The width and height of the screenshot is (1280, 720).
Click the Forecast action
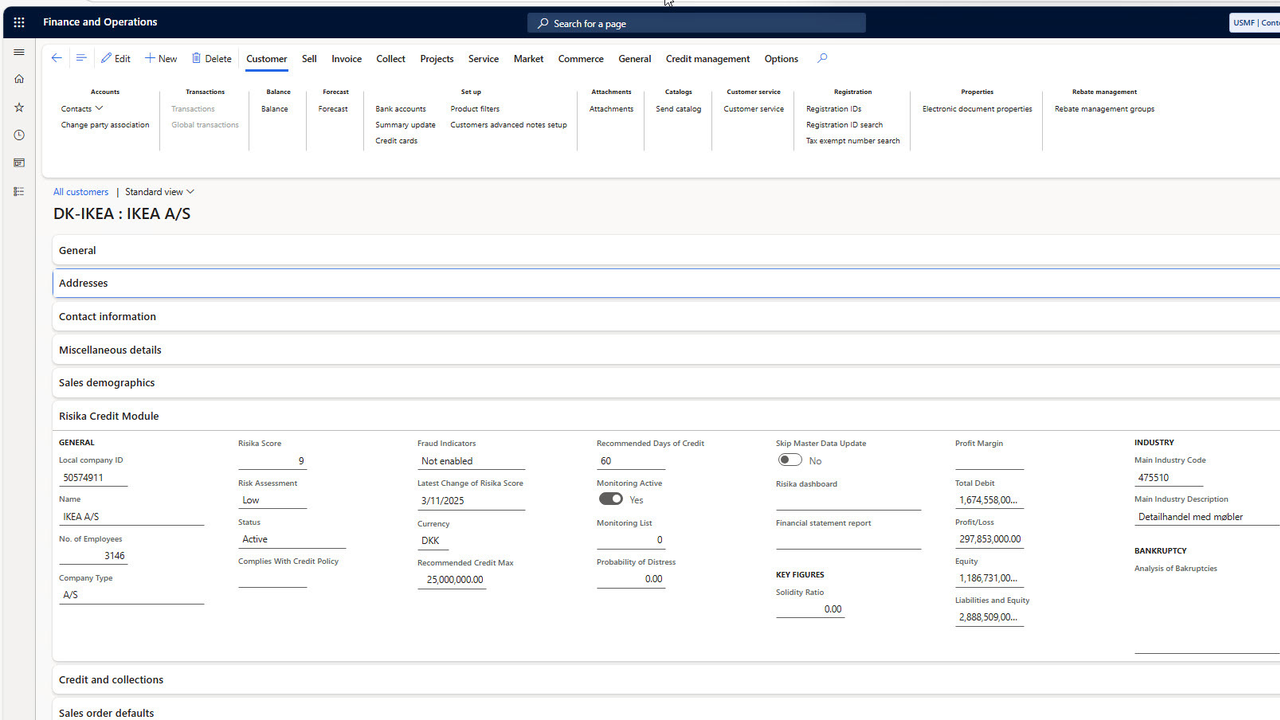click(x=333, y=109)
